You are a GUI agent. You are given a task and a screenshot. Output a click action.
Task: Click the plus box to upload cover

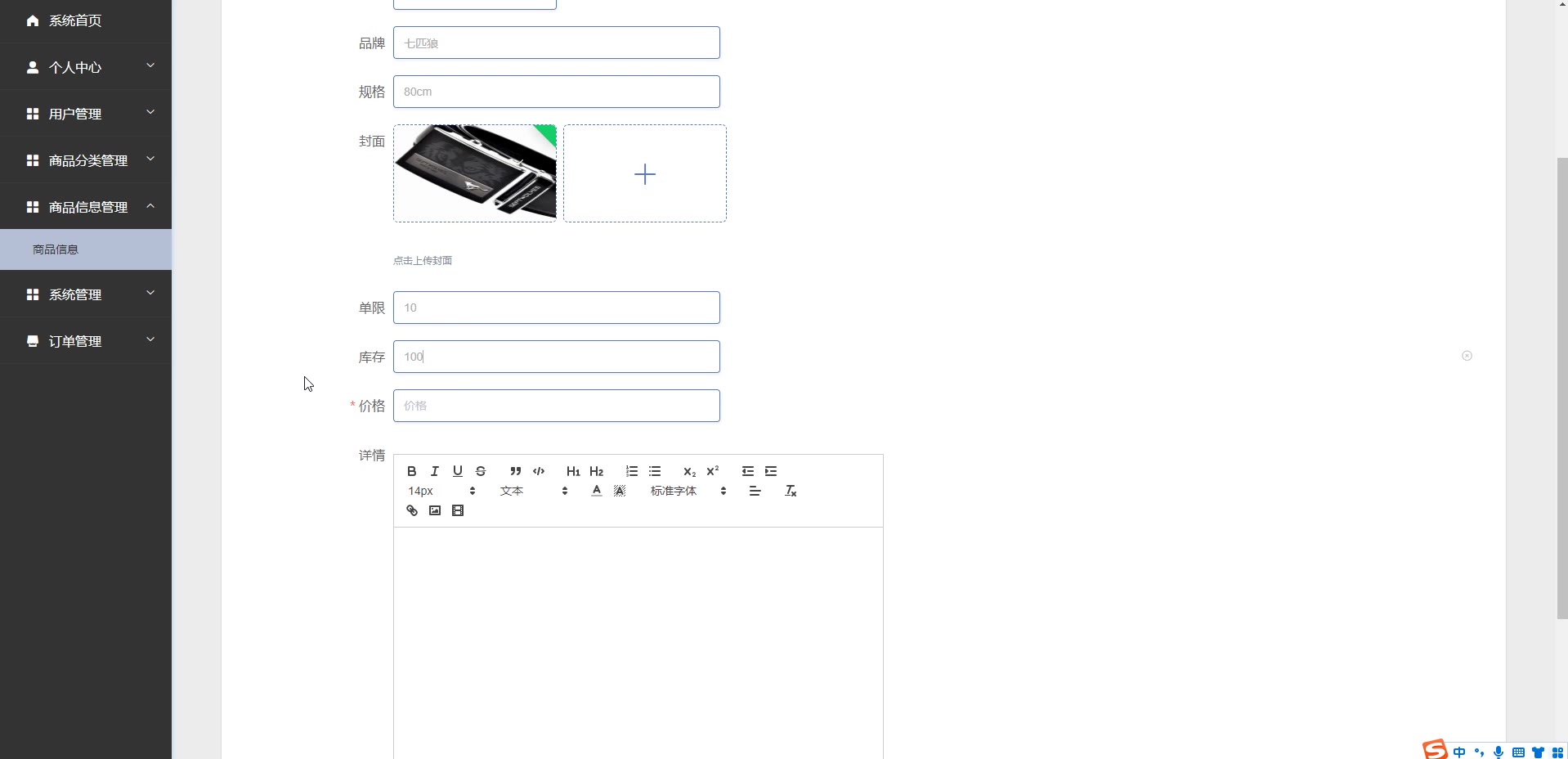[645, 173]
